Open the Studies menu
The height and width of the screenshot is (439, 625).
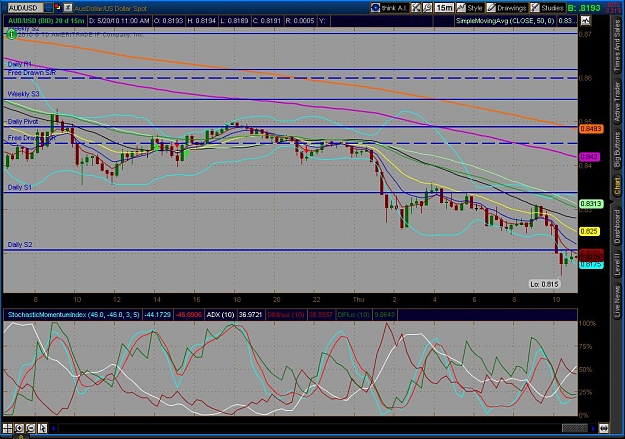[x=547, y=8]
